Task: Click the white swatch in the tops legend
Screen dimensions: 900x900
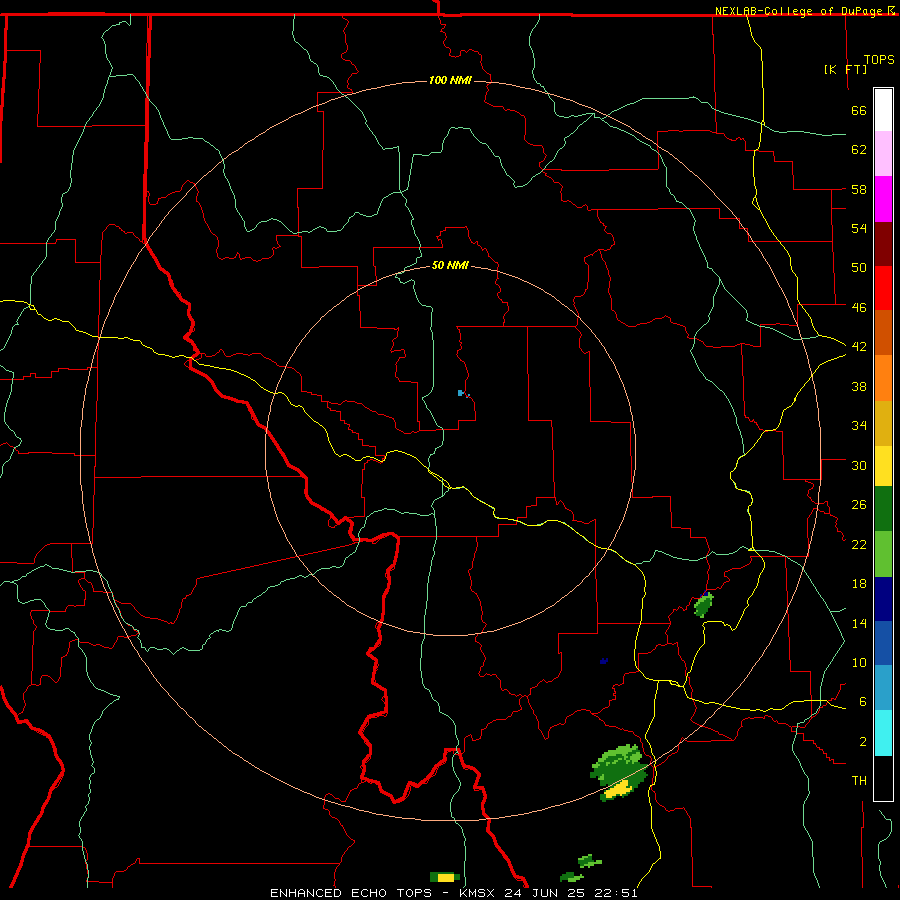Action: click(883, 110)
